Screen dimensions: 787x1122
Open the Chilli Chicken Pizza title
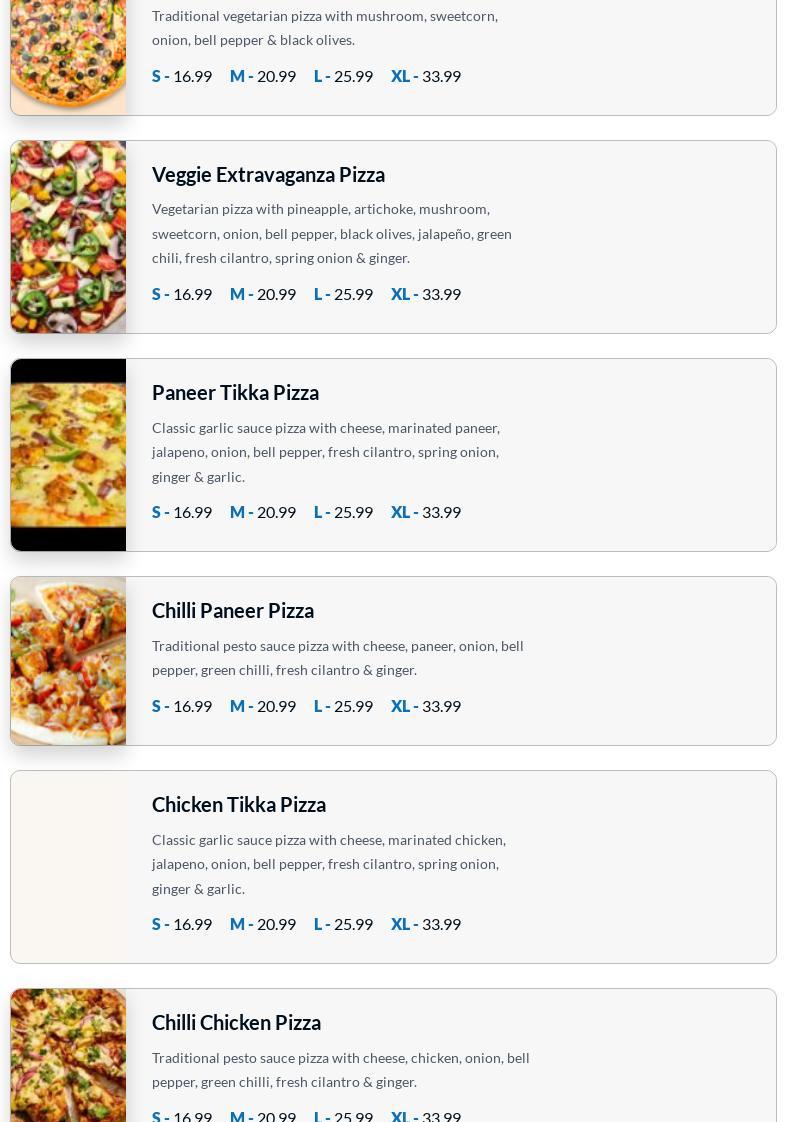click(x=236, y=1022)
